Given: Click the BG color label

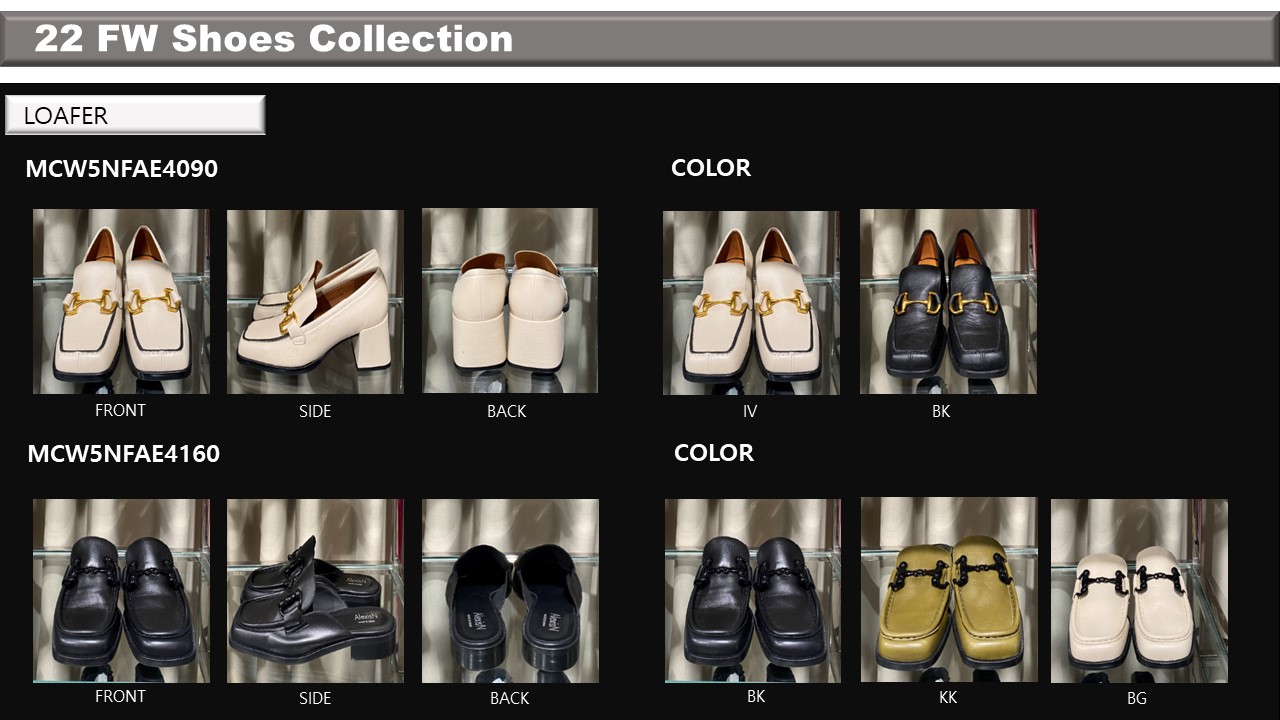Looking at the screenshot, I should coord(1137,698).
